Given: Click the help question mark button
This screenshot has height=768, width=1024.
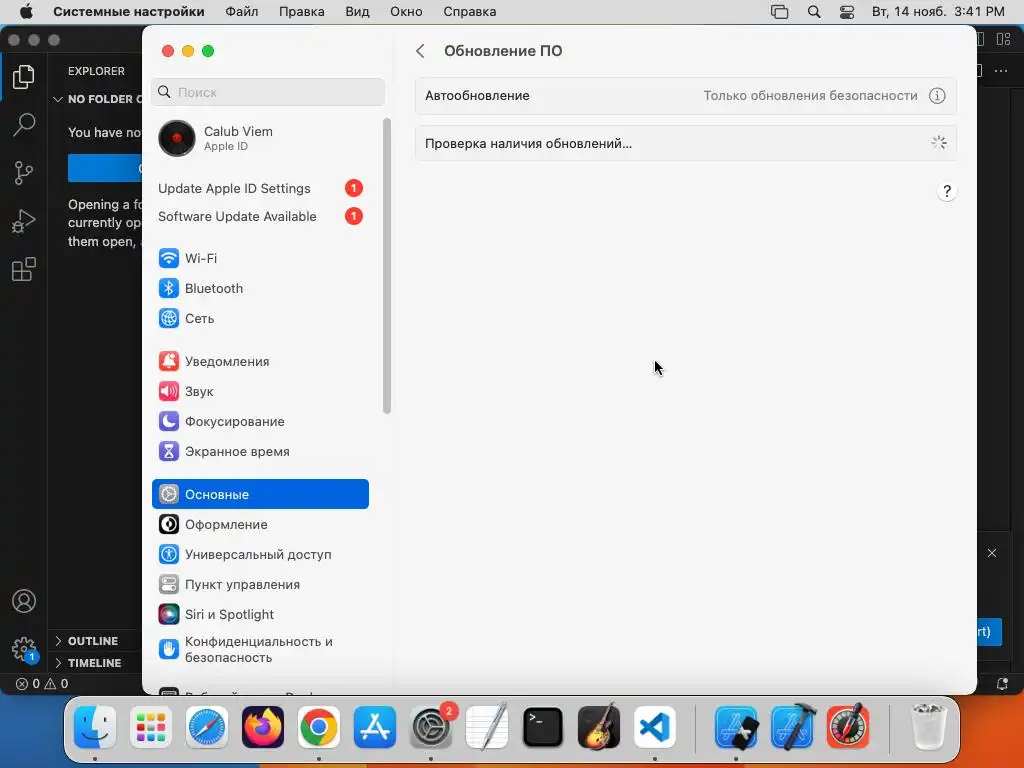Looking at the screenshot, I should click(x=946, y=191).
